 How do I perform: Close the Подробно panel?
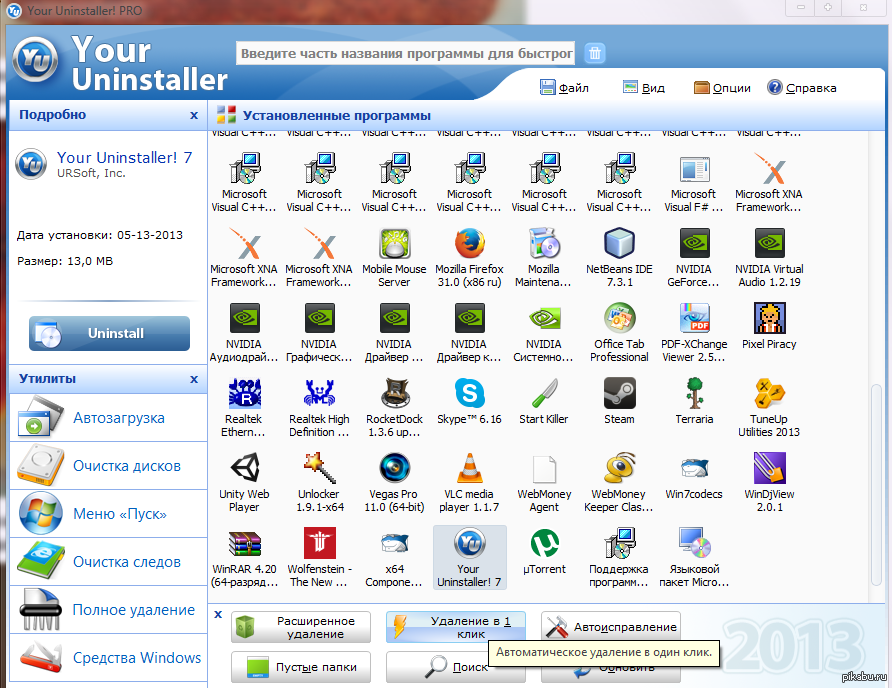point(194,115)
